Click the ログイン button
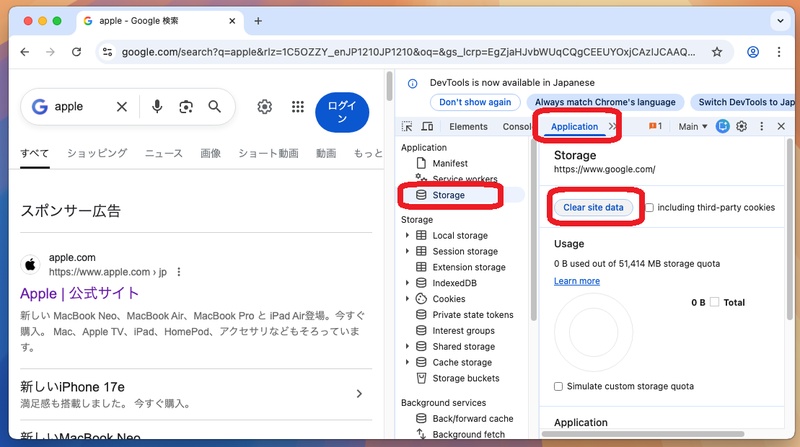 [x=342, y=112]
